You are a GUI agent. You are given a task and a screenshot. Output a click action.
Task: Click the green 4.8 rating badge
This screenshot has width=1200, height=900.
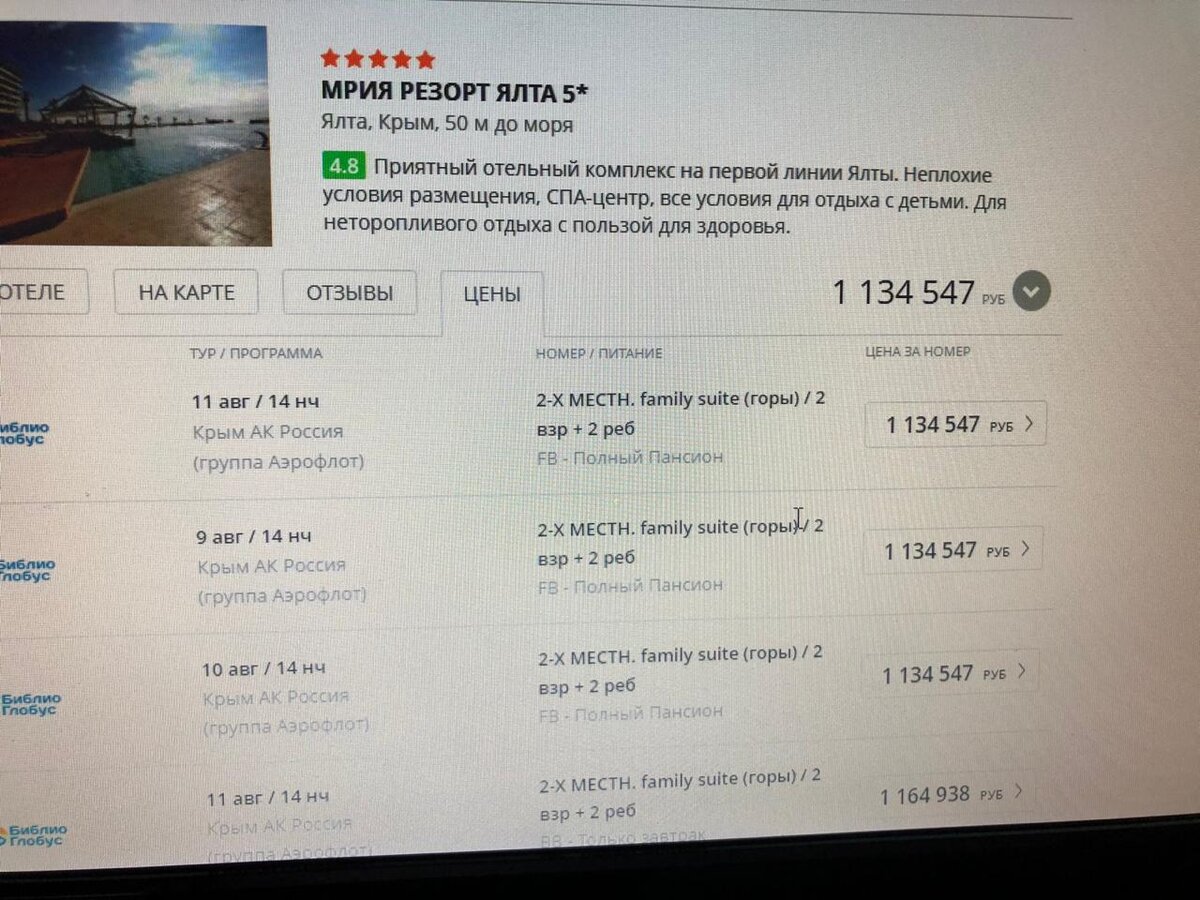click(344, 166)
